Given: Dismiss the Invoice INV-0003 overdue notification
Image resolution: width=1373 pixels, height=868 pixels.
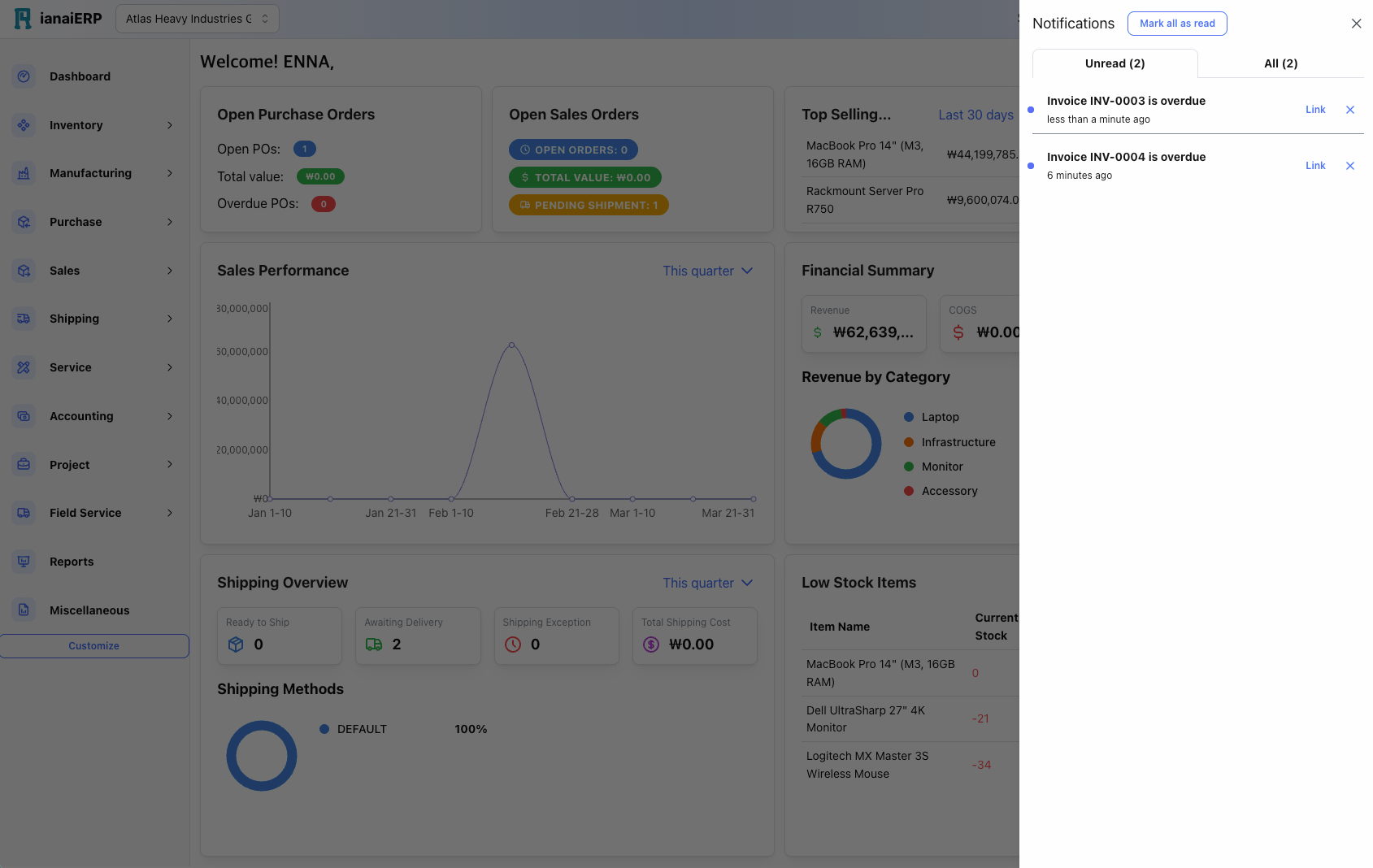Looking at the screenshot, I should coord(1350,110).
